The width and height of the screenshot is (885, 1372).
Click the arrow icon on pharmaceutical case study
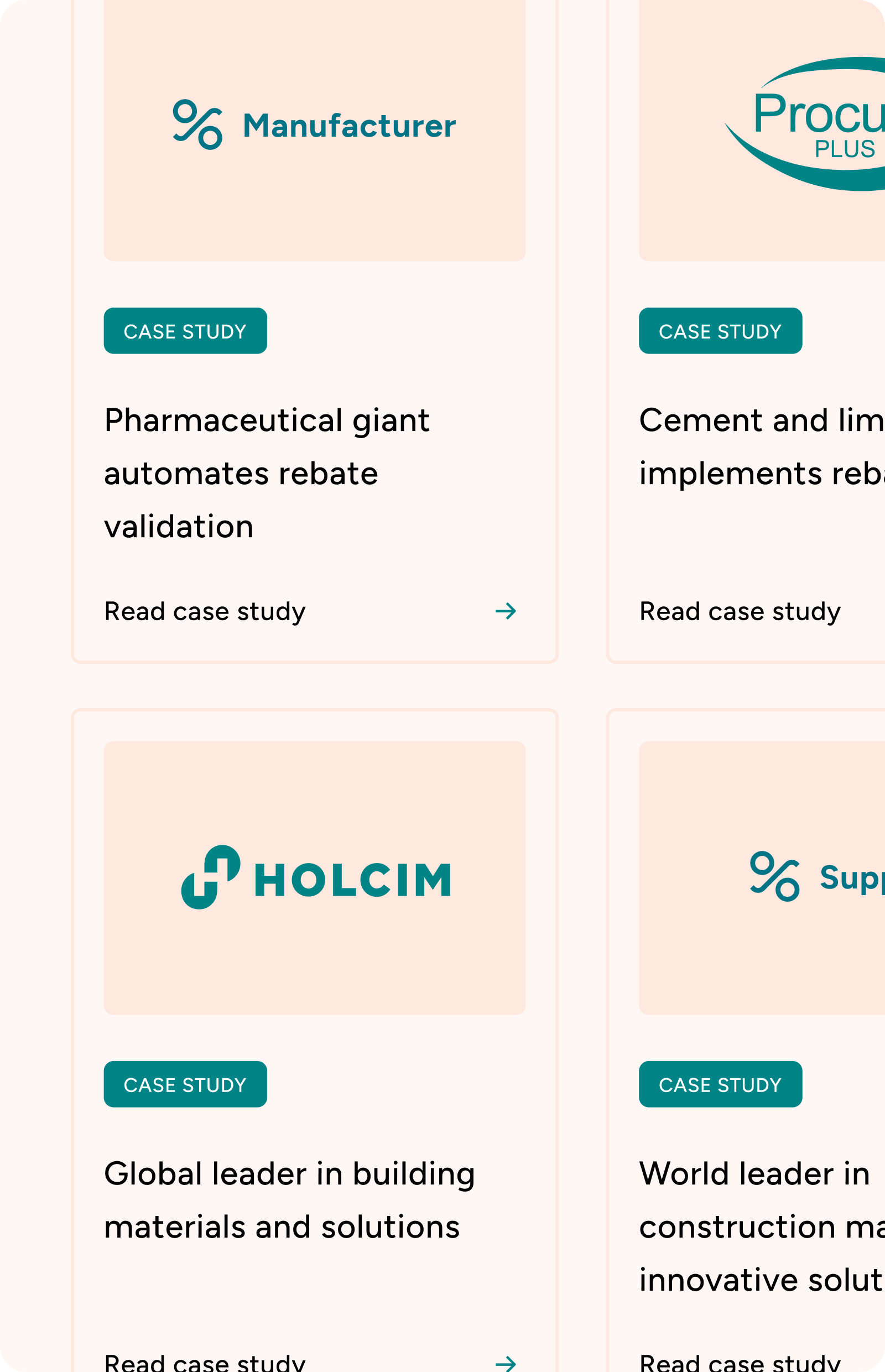click(x=506, y=611)
